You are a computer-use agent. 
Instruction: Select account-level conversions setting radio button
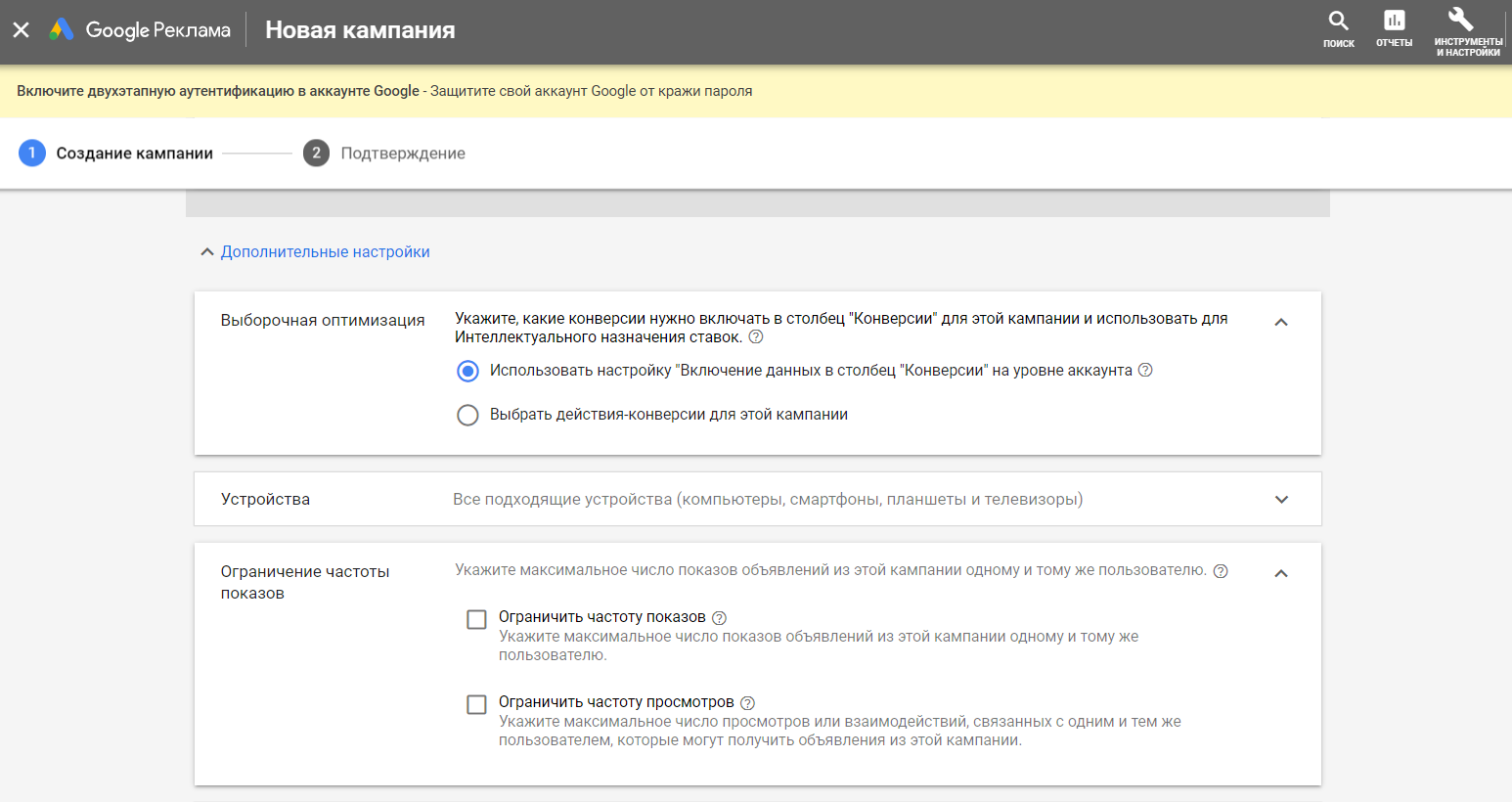(x=468, y=371)
